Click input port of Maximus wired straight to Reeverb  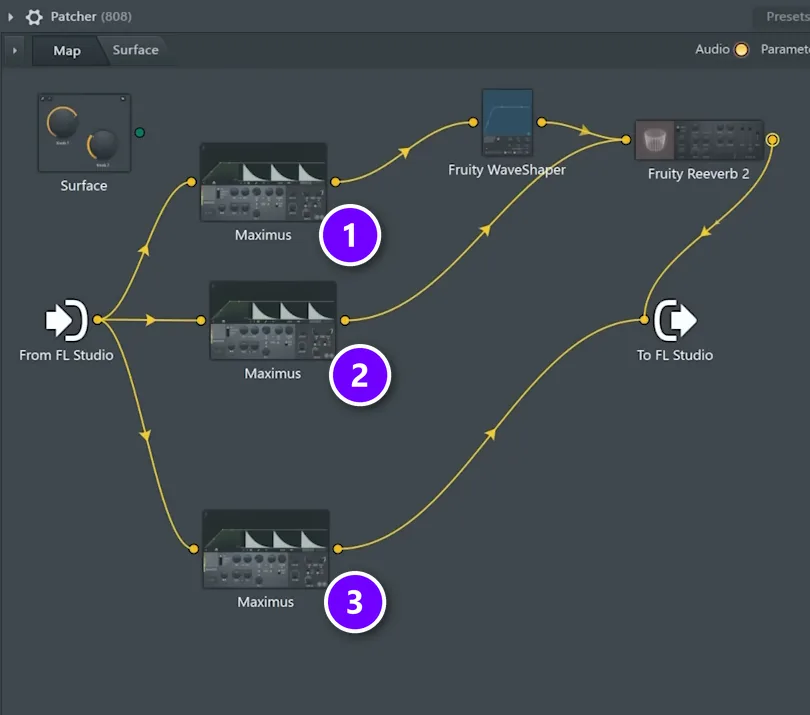[201, 320]
